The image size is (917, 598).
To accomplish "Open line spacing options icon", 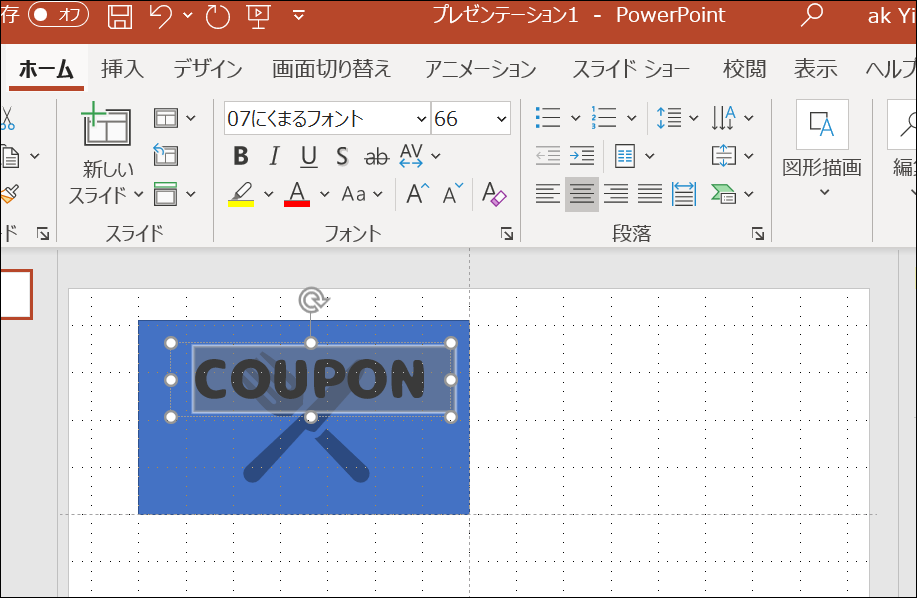I will (669, 117).
